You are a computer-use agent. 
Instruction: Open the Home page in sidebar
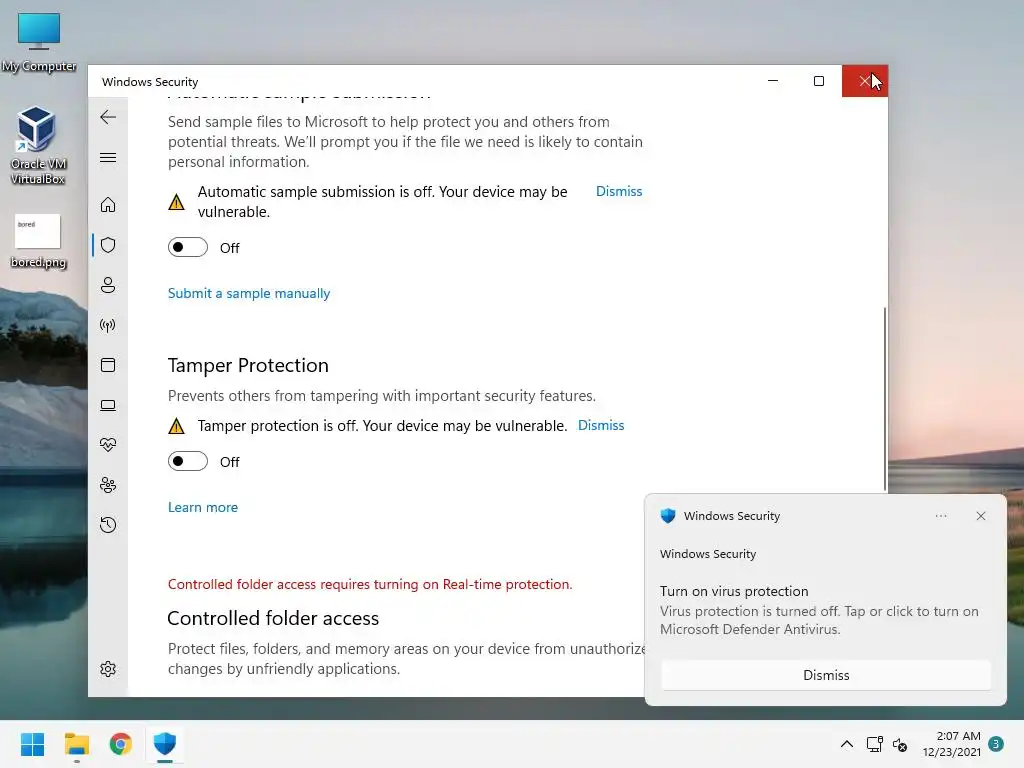(x=108, y=205)
